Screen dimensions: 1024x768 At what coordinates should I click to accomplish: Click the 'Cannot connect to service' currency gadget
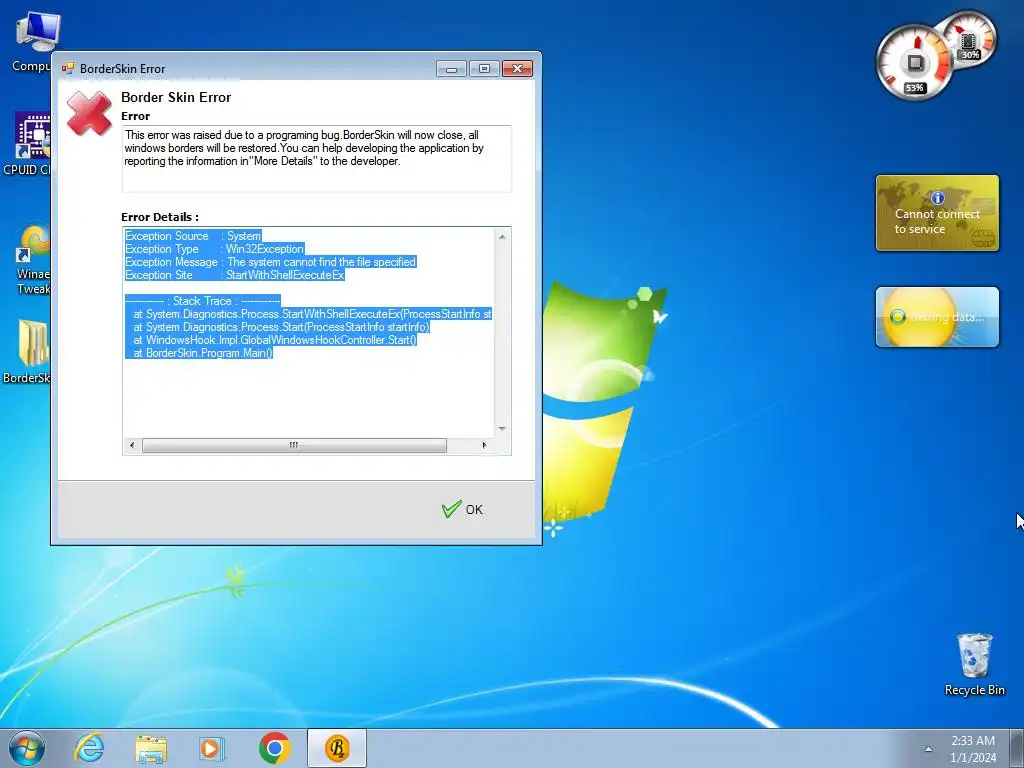(937, 213)
